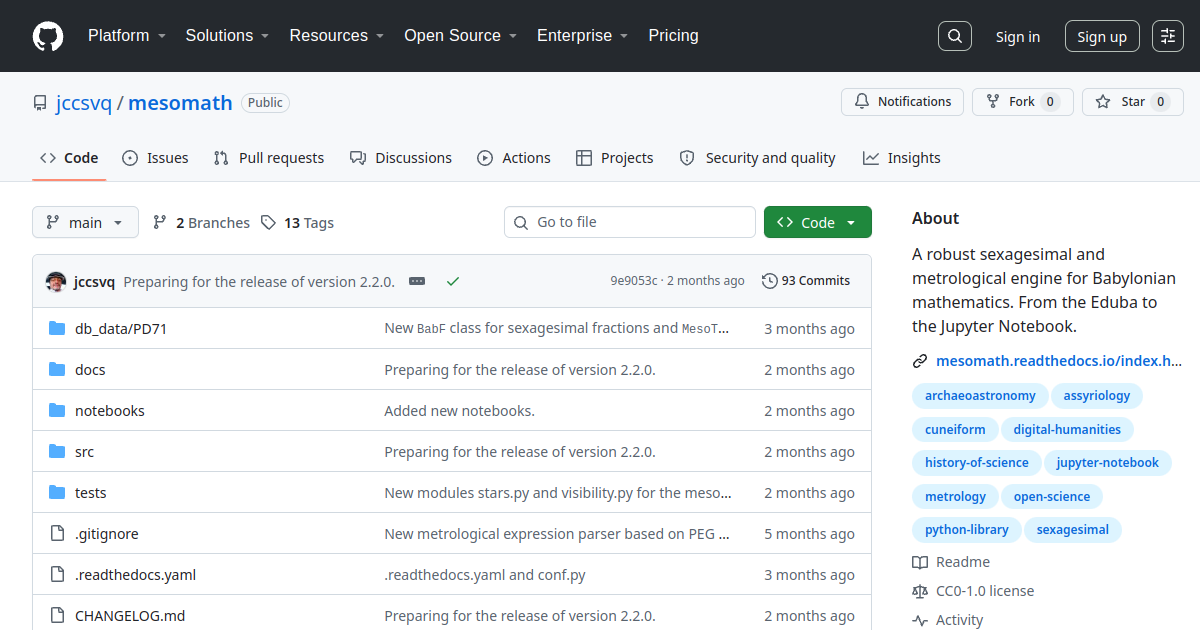This screenshot has height=630, width=1200.
Task: Open the Projects tab
Action: 615,158
